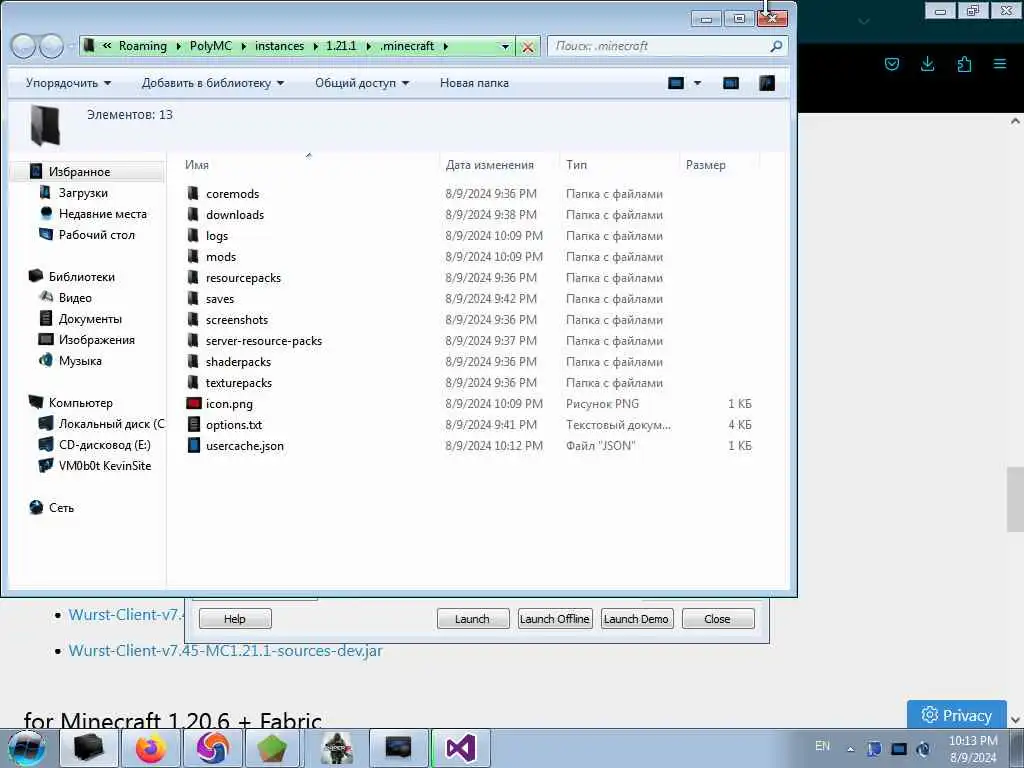Click the Explorer forward navigation button
This screenshot has width=1024, height=768.
point(51,46)
